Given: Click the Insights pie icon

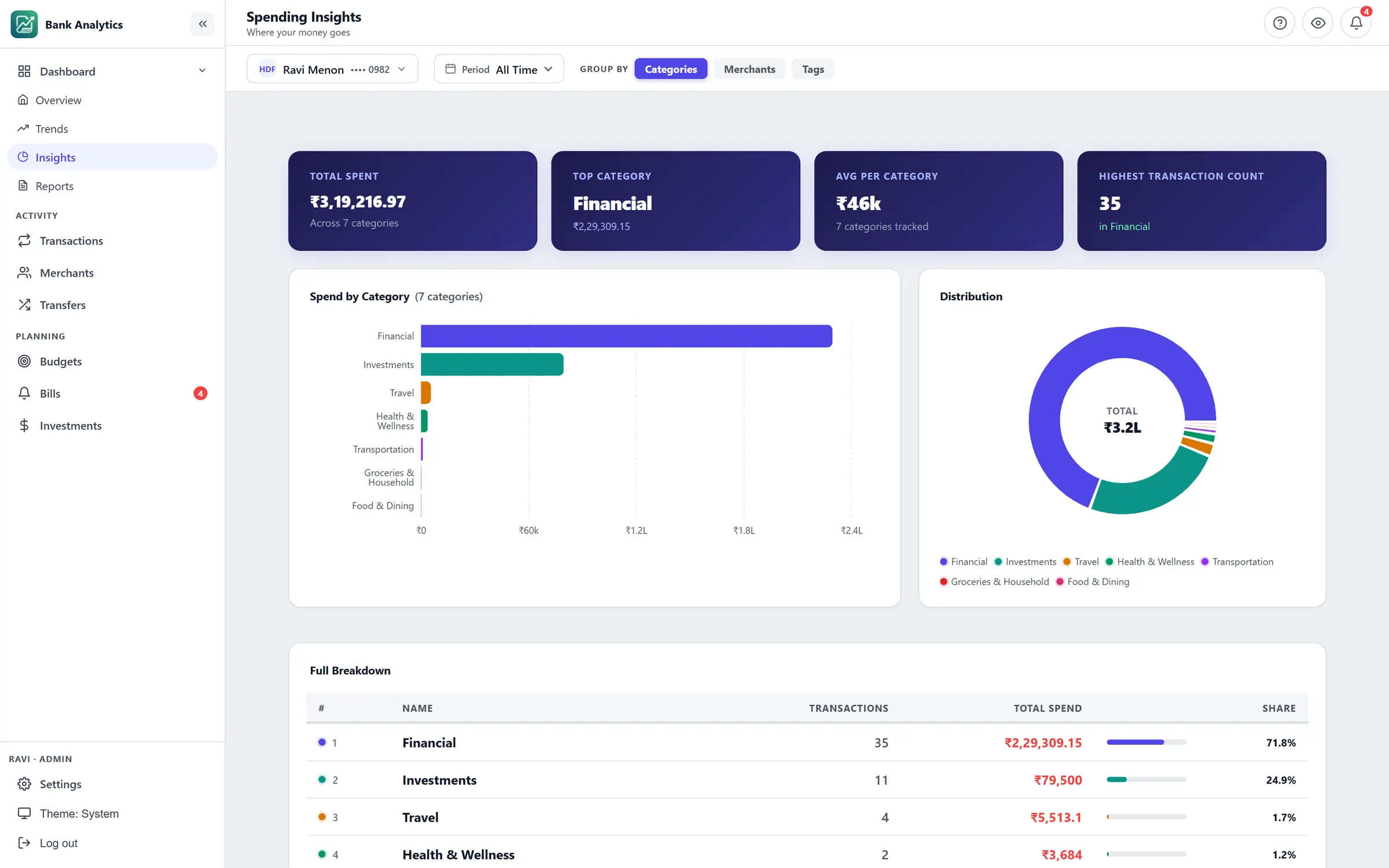Looking at the screenshot, I should click(x=23, y=157).
